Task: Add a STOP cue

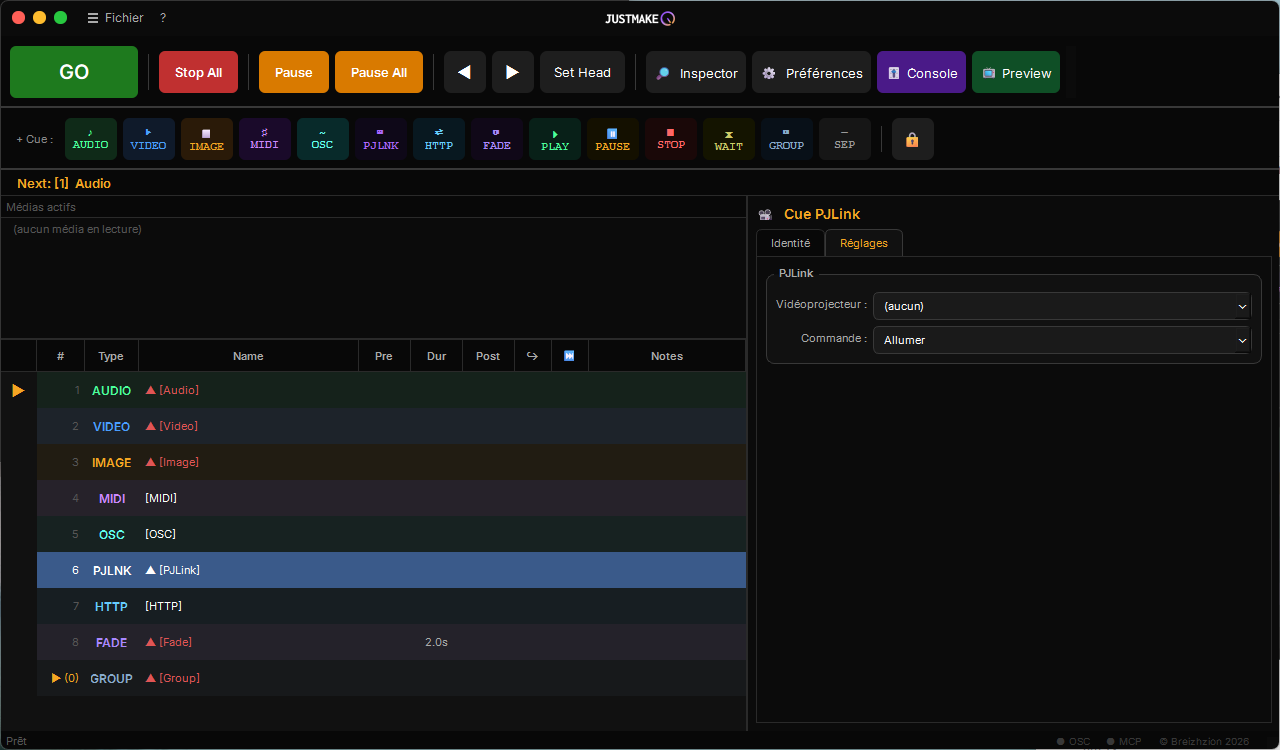Action: [x=671, y=139]
